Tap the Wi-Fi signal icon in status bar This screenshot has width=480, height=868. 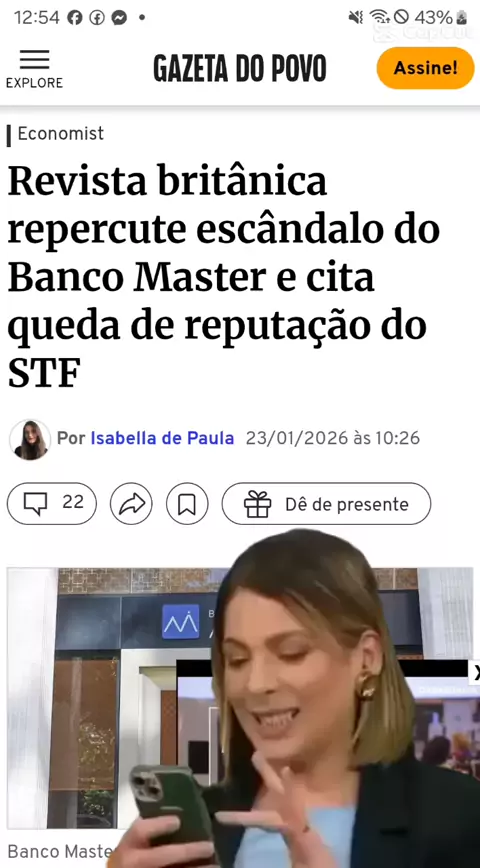[380, 17]
